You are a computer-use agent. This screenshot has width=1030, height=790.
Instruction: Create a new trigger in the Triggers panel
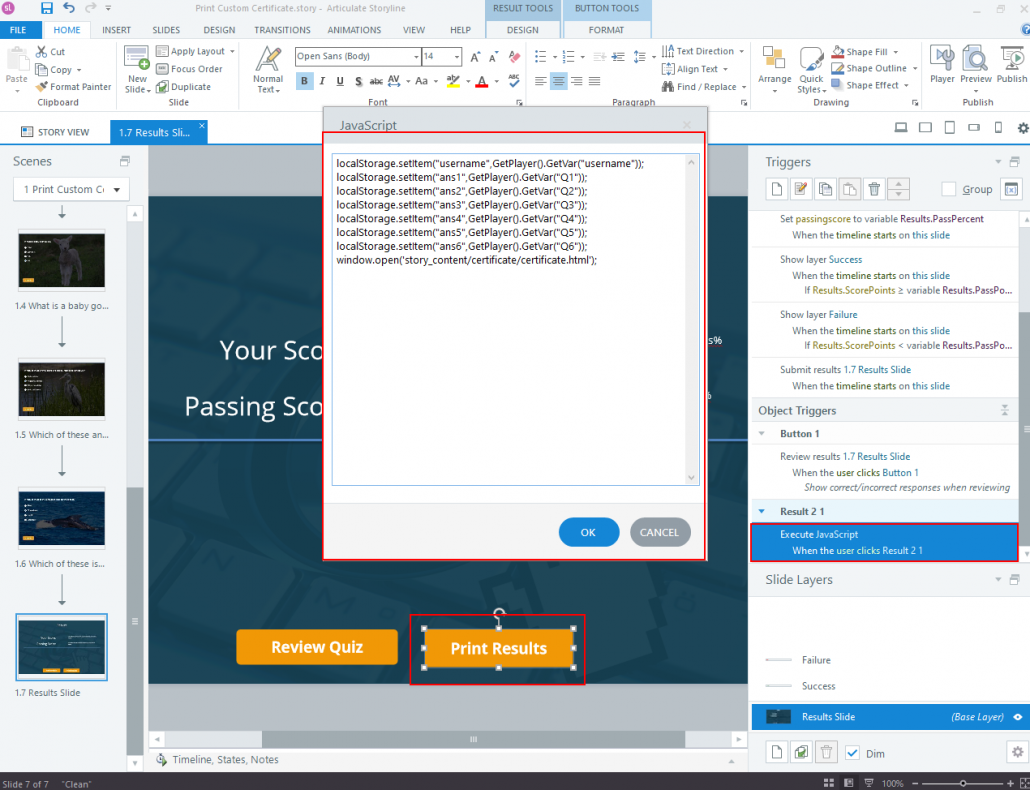[776, 188]
